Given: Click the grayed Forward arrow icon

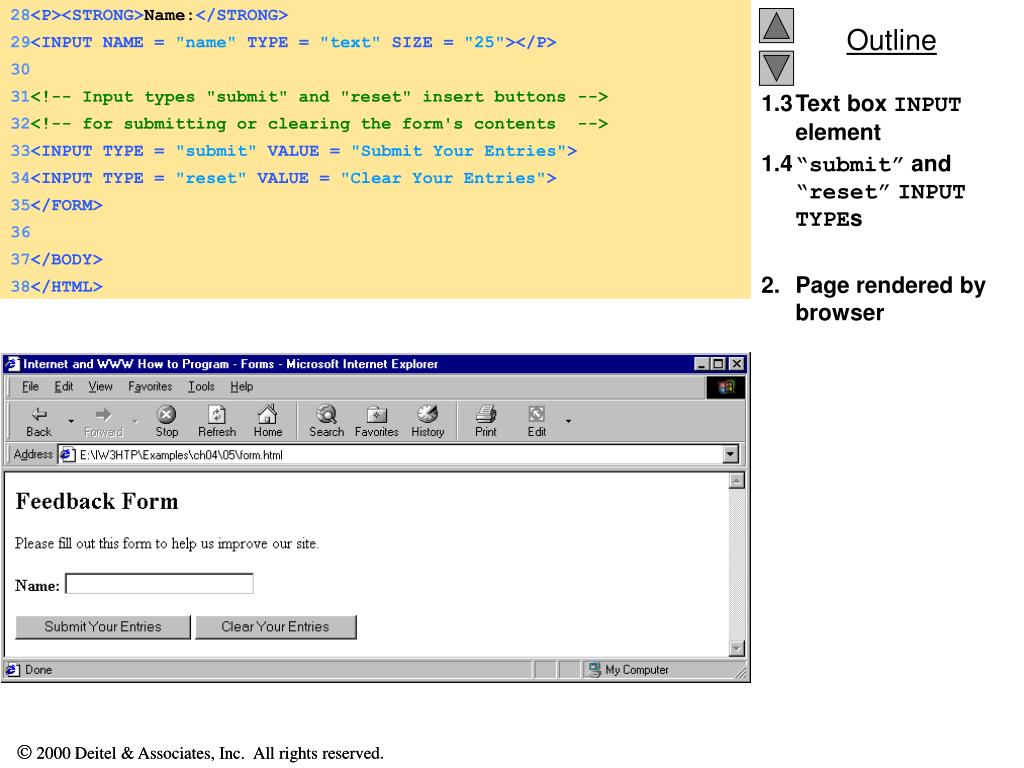Looking at the screenshot, I should (103, 414).
